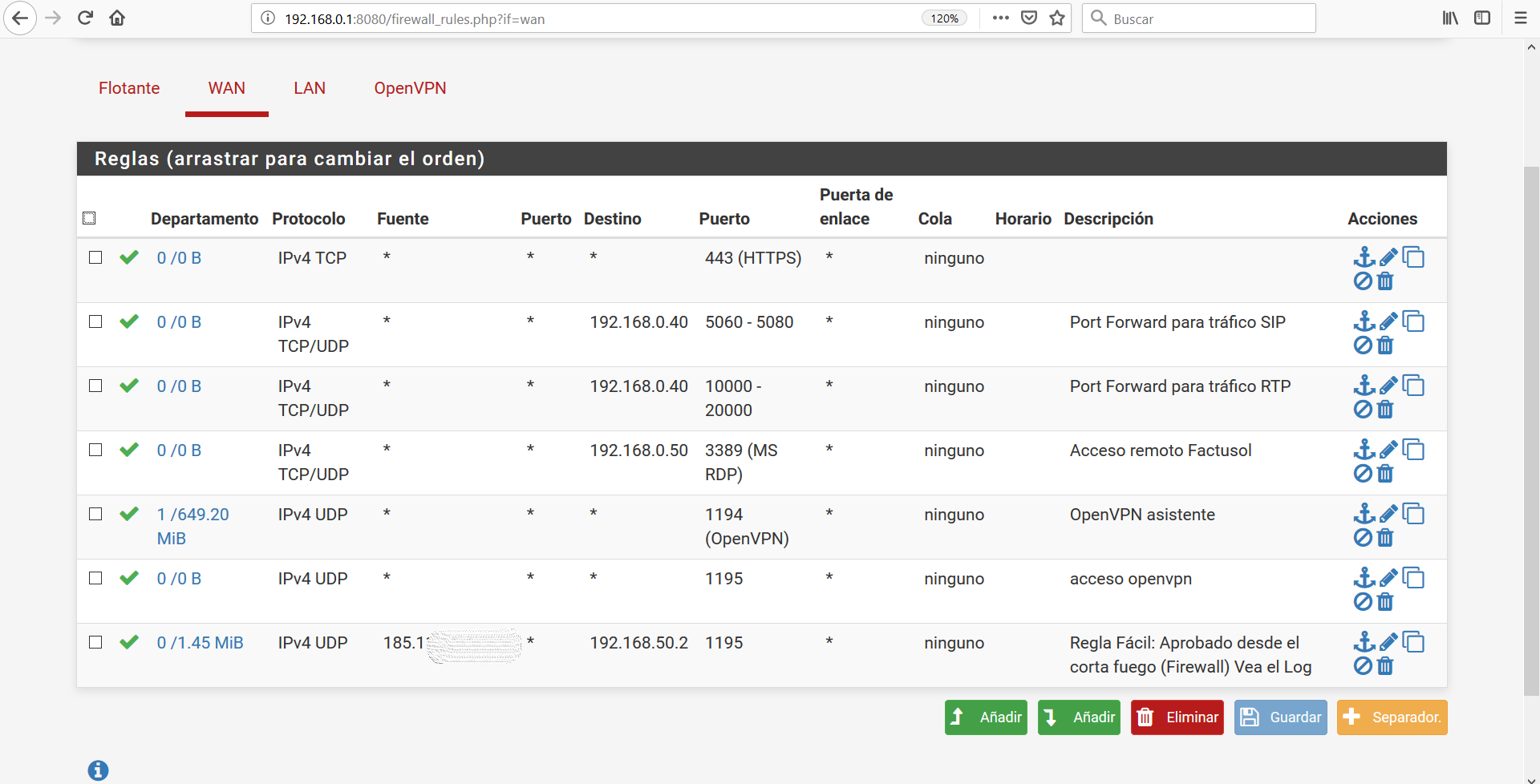Toggle the browser sidebar view
The image size is (1540, 784).
(x=1482, y=18)
